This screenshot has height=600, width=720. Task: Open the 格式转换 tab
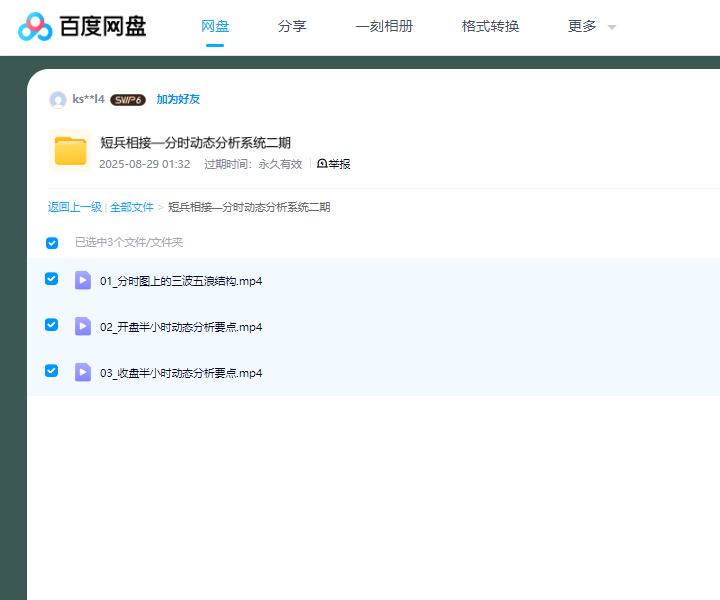[490, 27]
